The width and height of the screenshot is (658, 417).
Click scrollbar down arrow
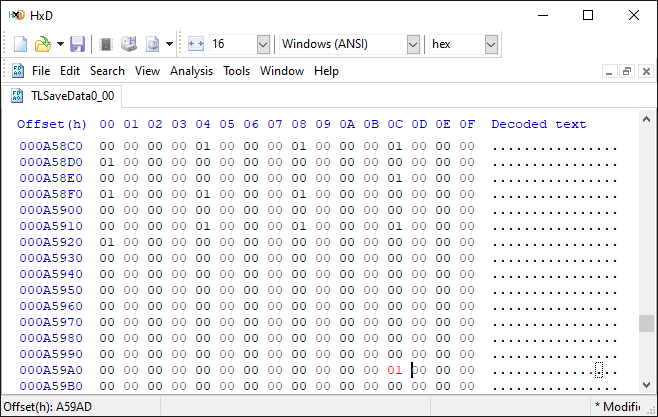[x=646, y=385]
